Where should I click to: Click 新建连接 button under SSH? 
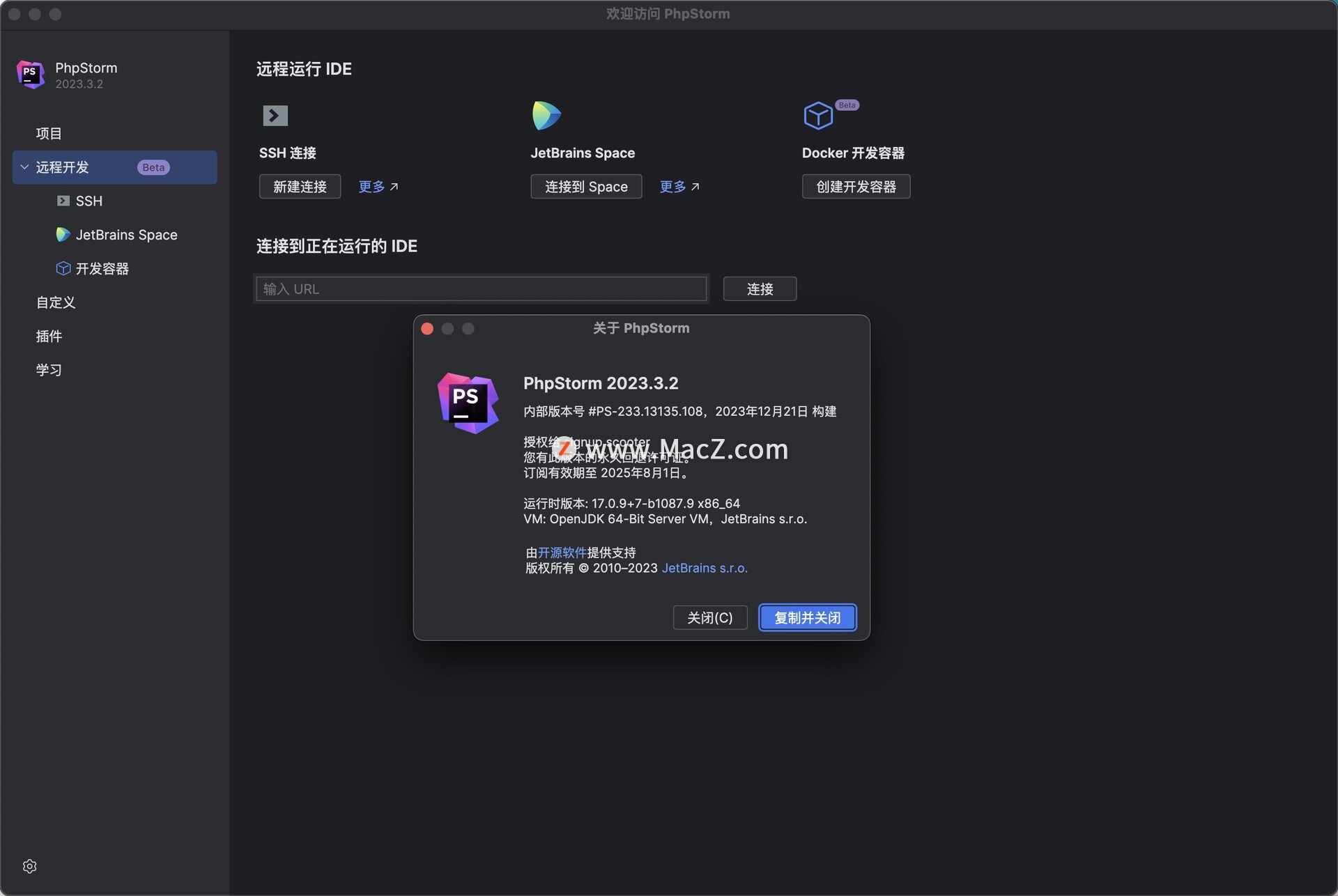tap(300, 187)
